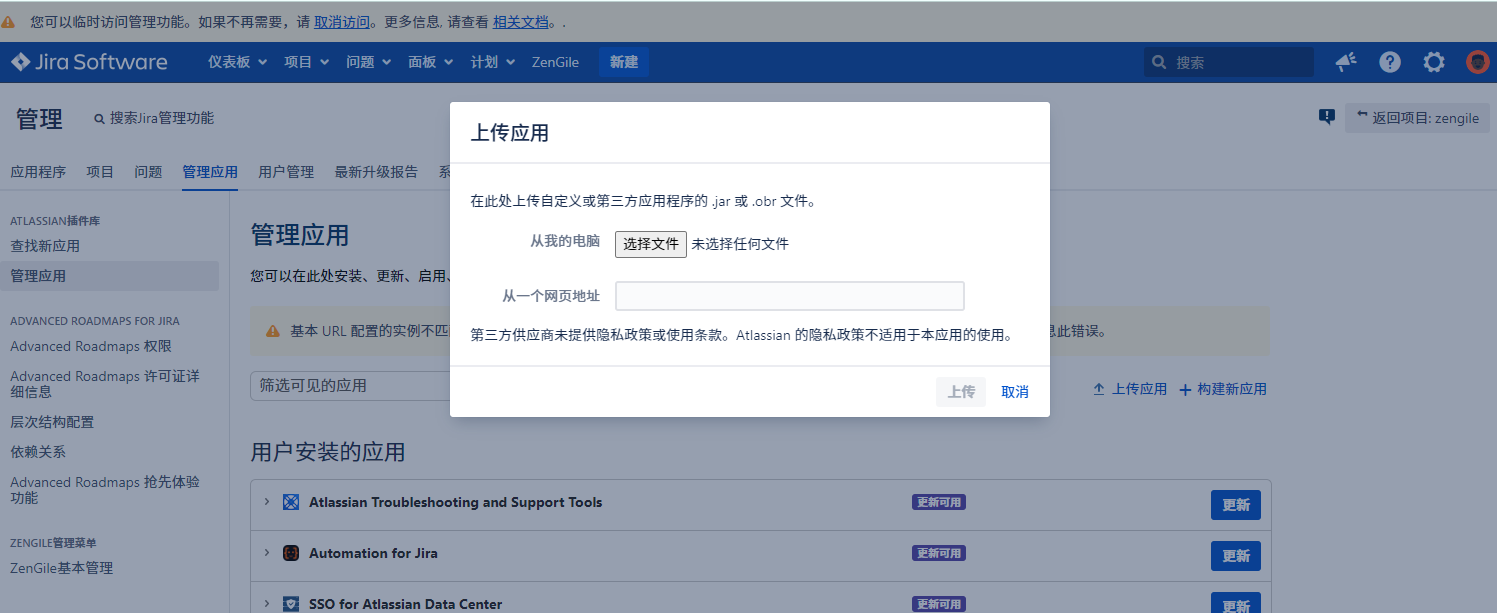Screen dimensions: 1497x613
Task: Click the 选择文件 button
Action: [650, 244]
